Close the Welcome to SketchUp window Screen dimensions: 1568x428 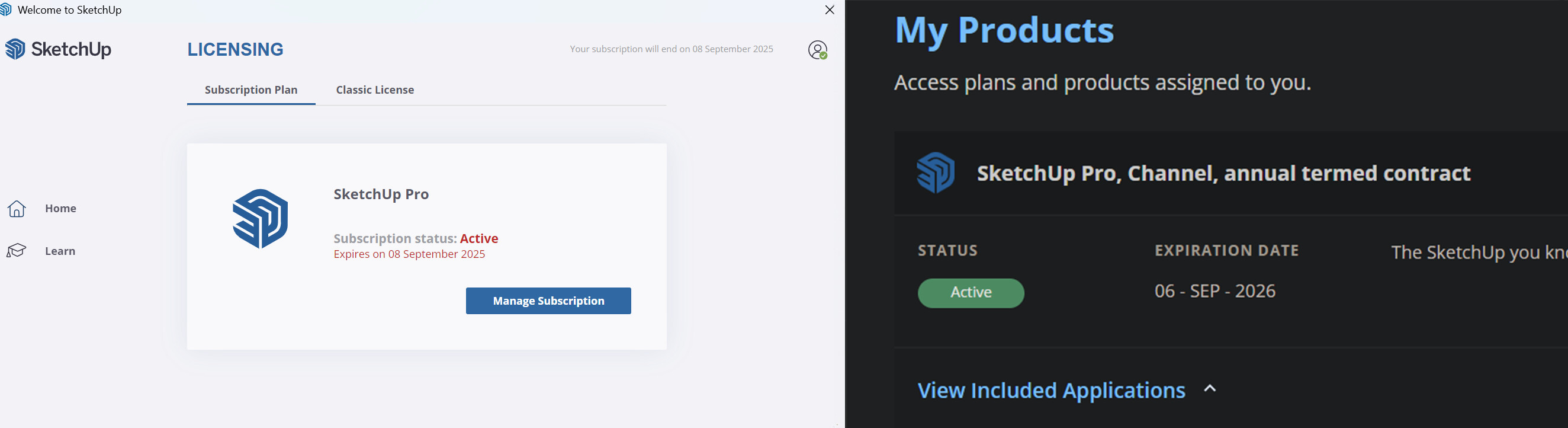click(829, 9)
